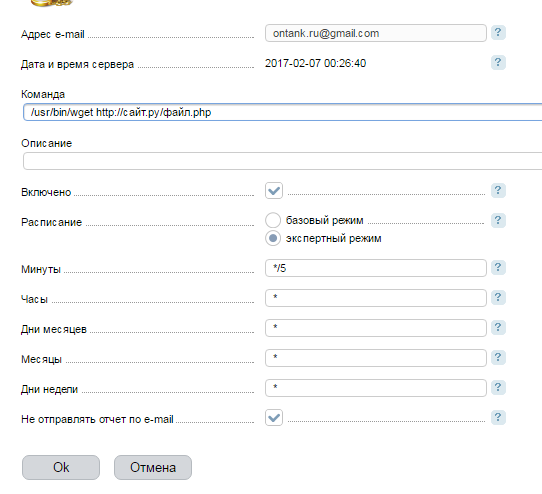542x494 pixels.
Task: Click the Адрес e-mail input field
Action: [376, 33]
